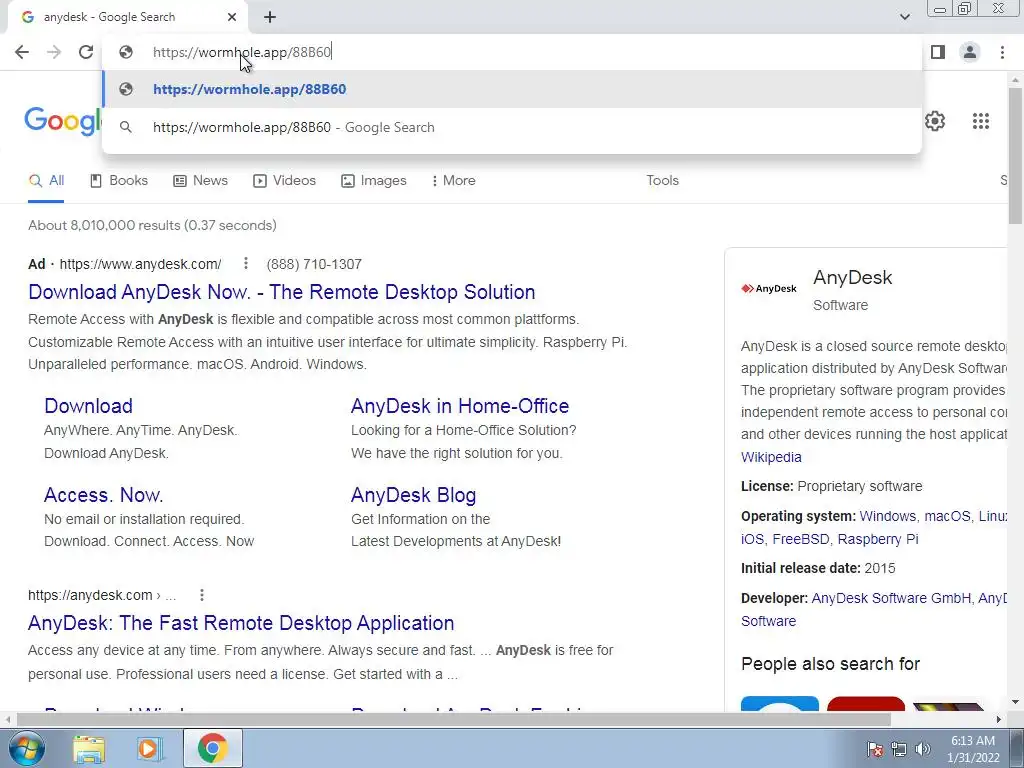
Task: Open the Windows operating system link
Action: [888, 517]
